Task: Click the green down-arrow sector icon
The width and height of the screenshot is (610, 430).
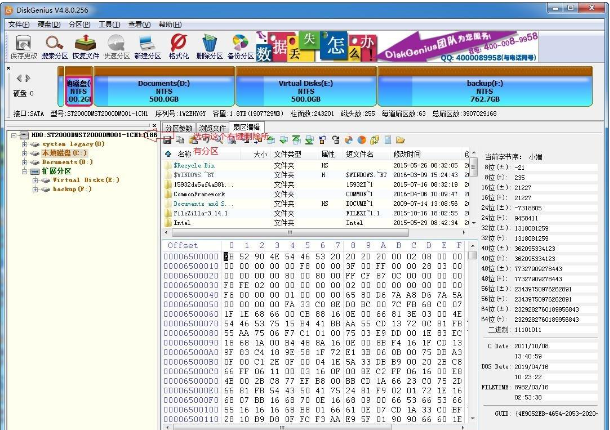Action: (284, 140)
